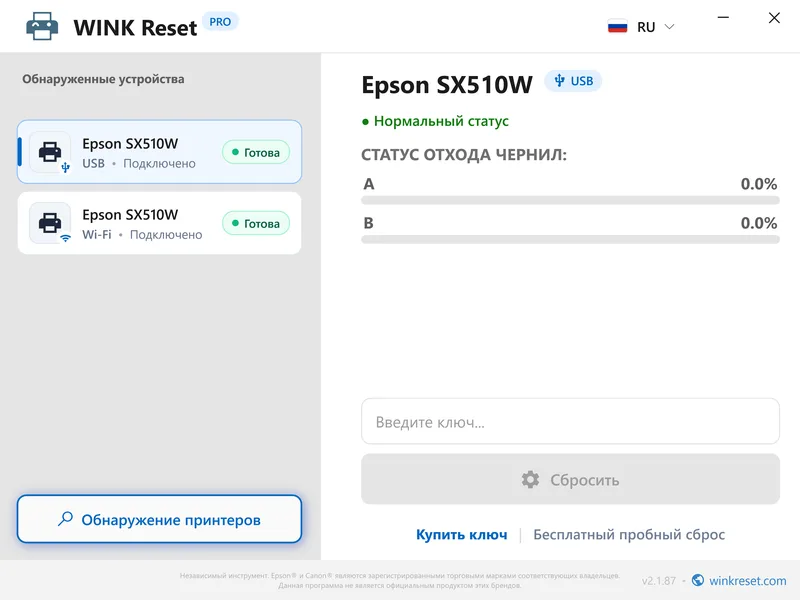
Task: Click the 0.0% value for counter A
Action: click(x=759, y=184)
